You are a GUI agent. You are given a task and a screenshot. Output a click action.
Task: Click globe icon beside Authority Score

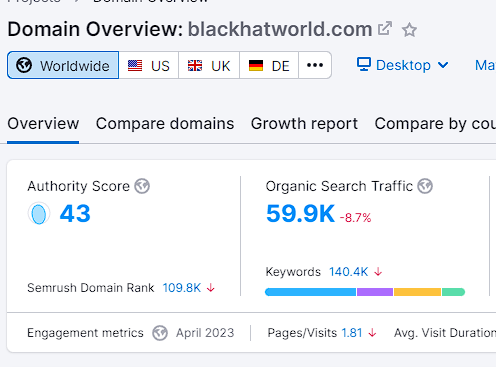142,186
